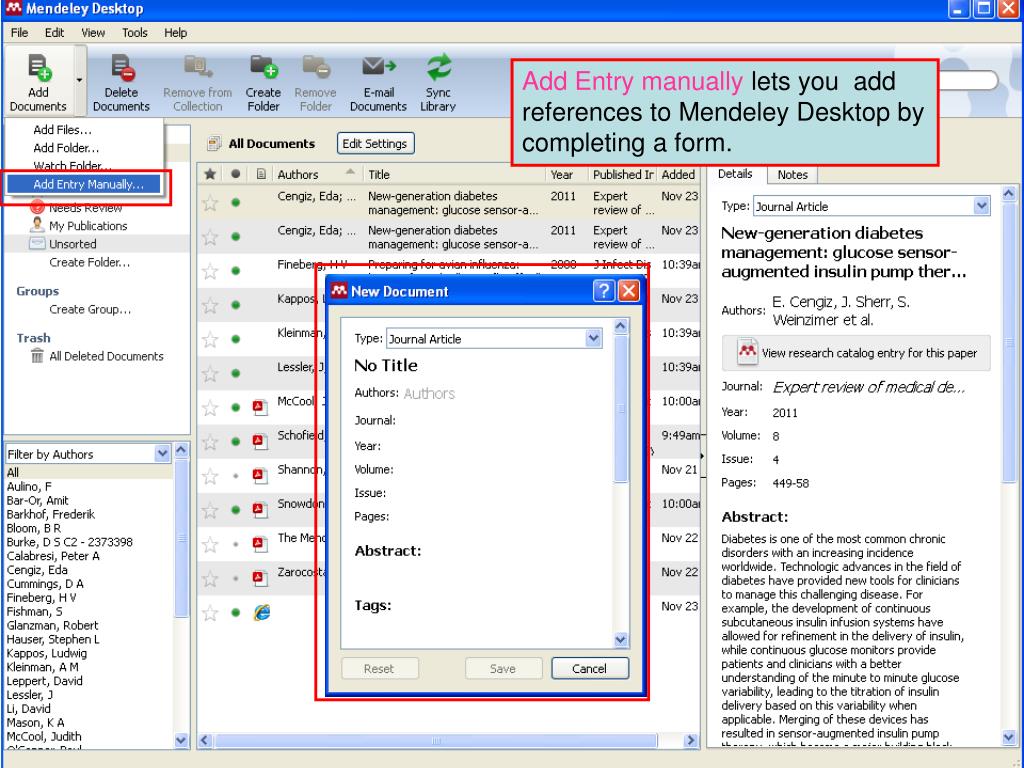
Task: Click Internet Explorer icon in last row
Action: [x=262, y=613]
